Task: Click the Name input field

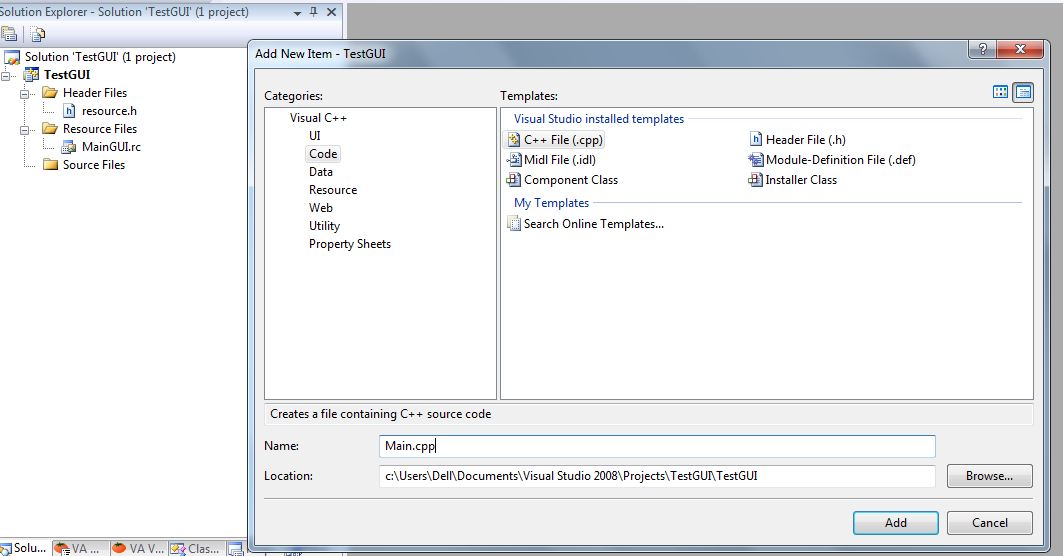Action: [x=657, y=446]
